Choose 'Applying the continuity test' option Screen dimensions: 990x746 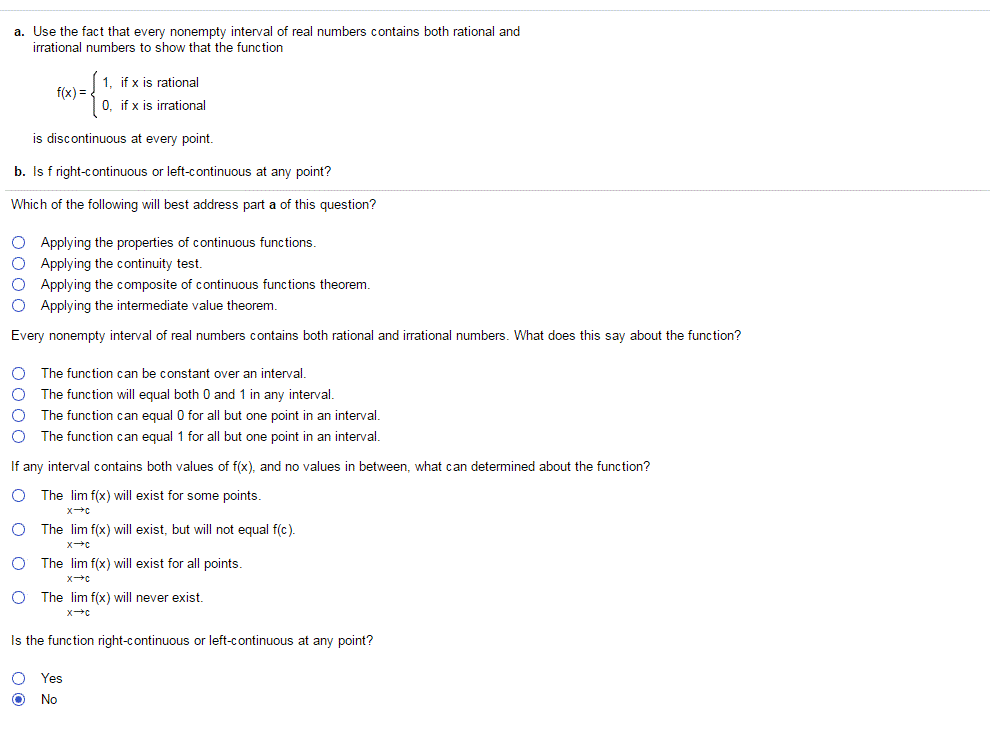(19, 263)
